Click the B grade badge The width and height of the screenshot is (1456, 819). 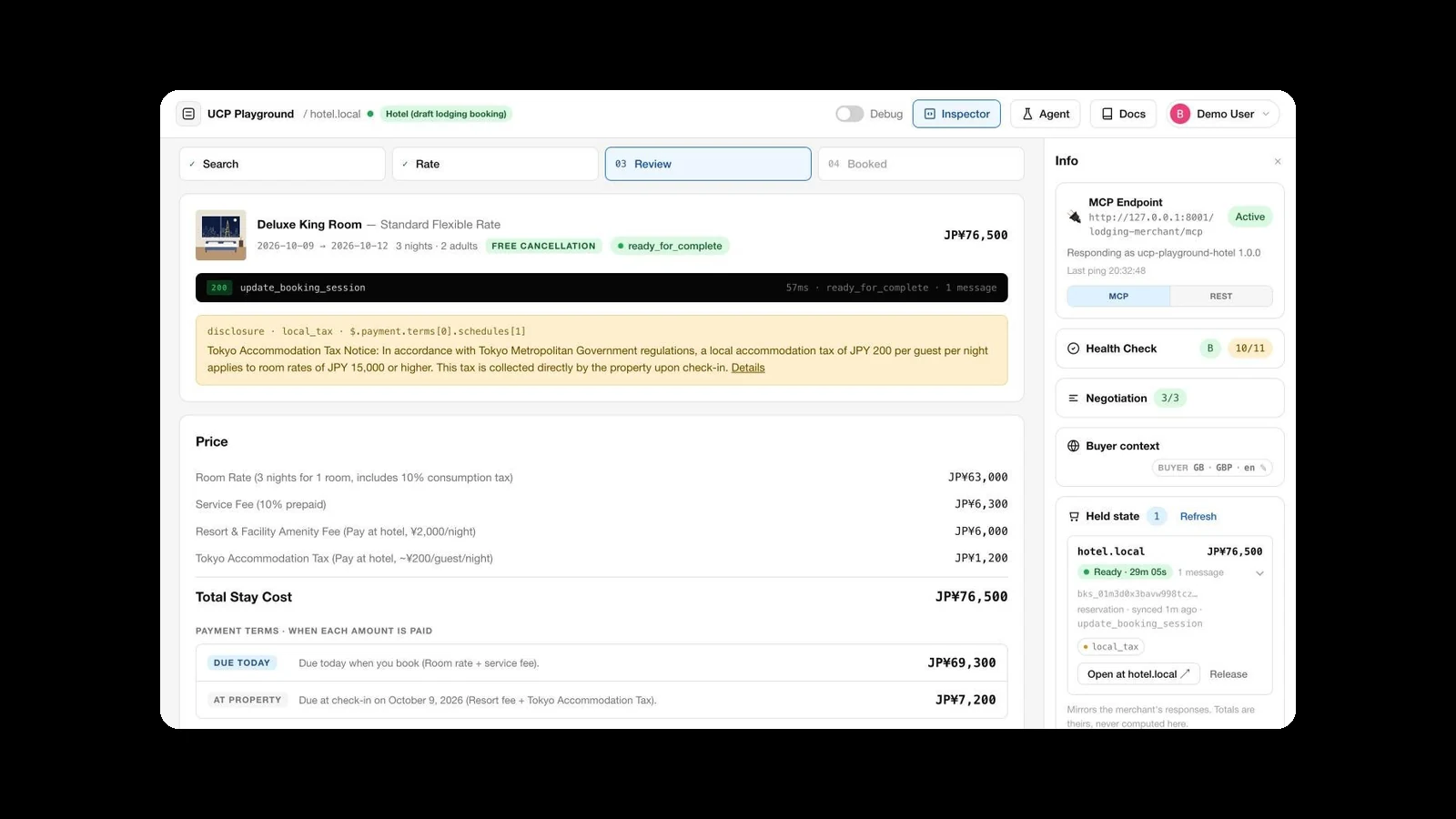1210,349
